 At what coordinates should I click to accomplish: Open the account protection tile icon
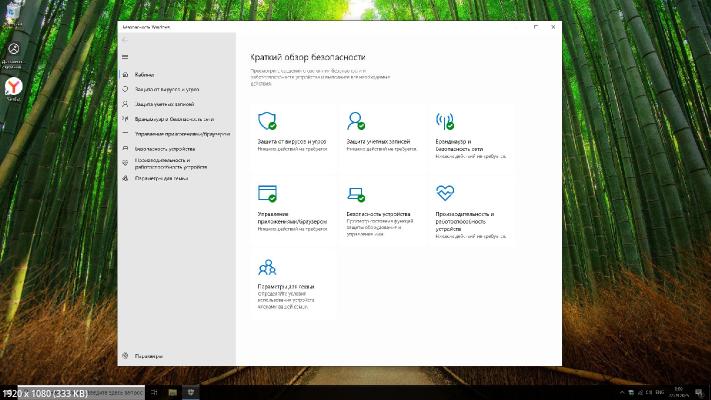pos(355,122)
